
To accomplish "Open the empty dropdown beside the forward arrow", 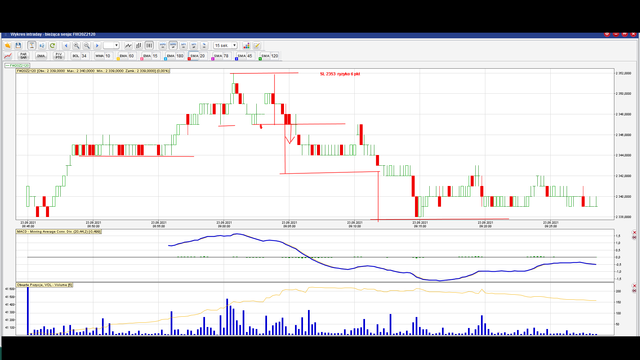I will tap(111, 46).
